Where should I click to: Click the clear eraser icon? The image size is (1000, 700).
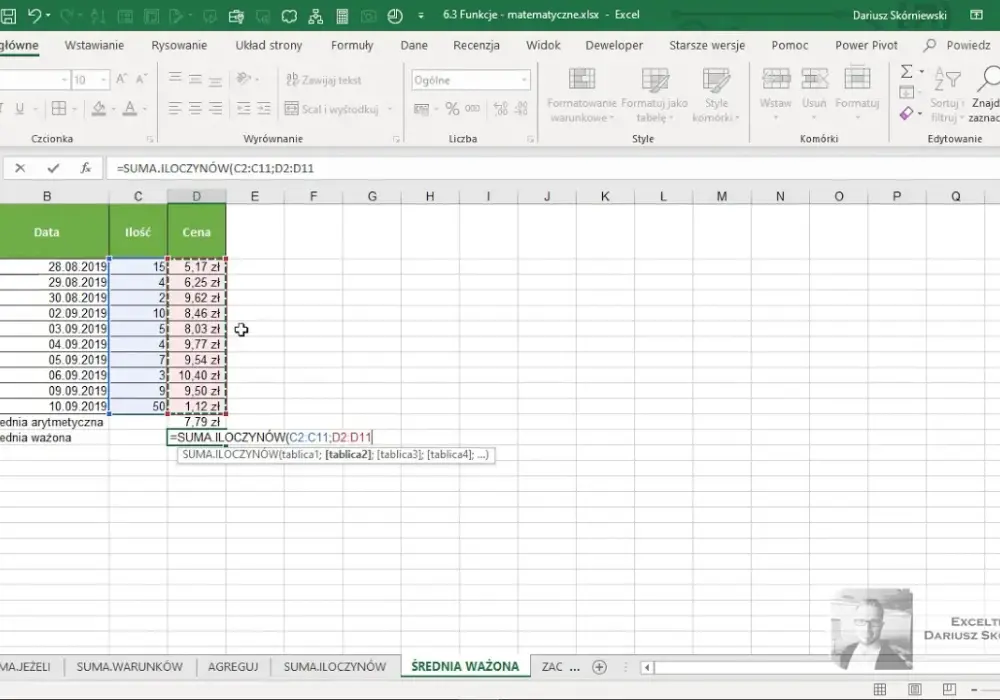click(x=906, y=113)
